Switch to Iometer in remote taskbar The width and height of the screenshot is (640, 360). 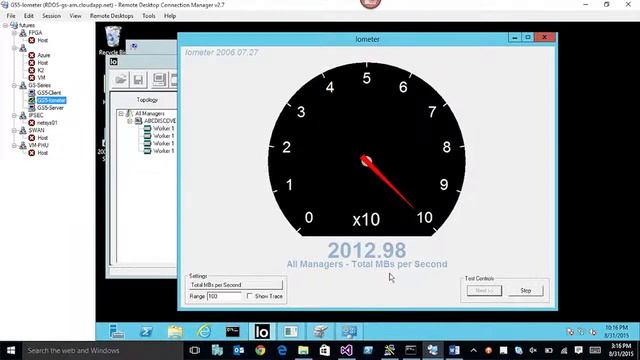click(262, 331)
